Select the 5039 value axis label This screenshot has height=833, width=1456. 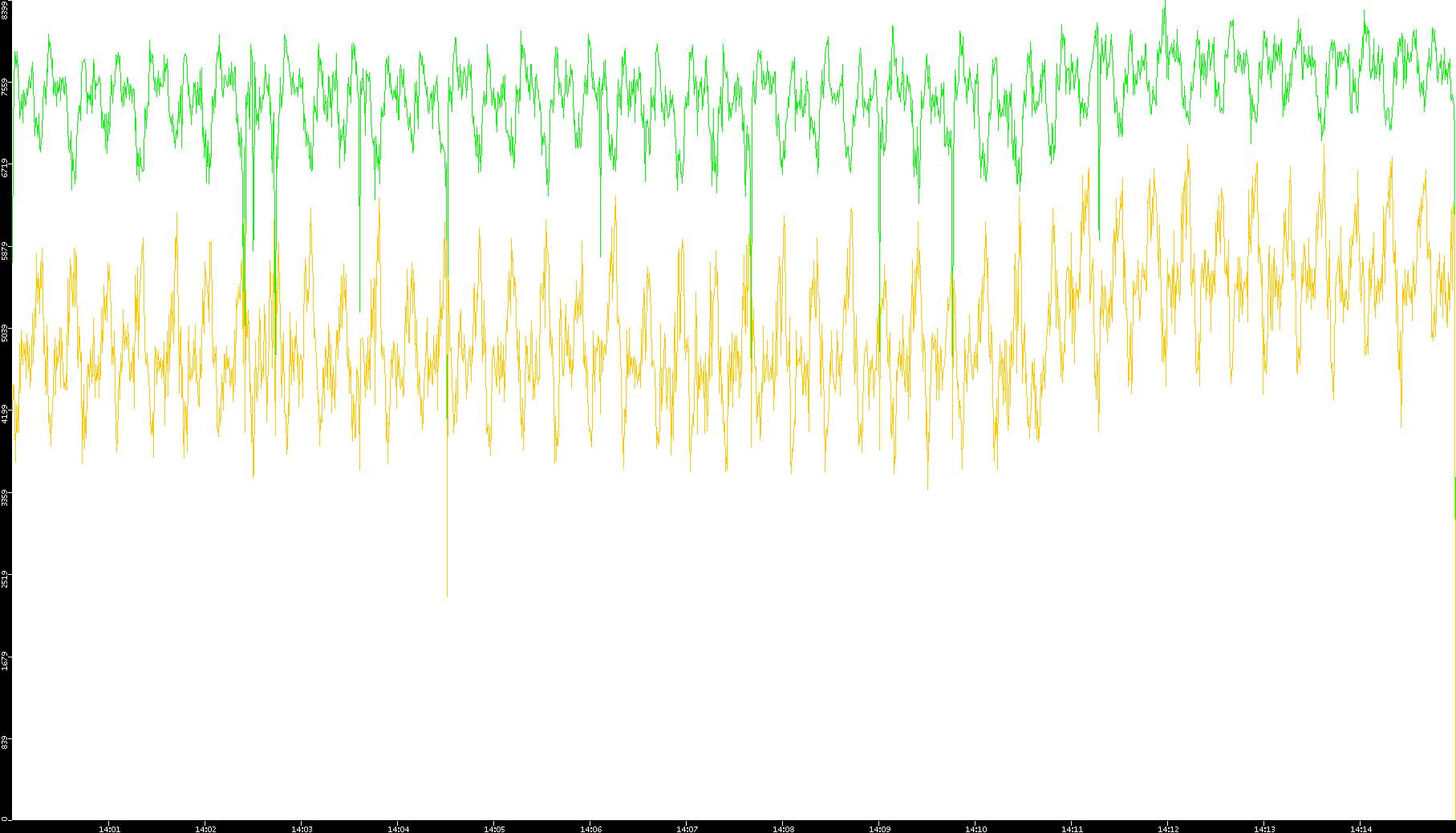tap(5, 332)
